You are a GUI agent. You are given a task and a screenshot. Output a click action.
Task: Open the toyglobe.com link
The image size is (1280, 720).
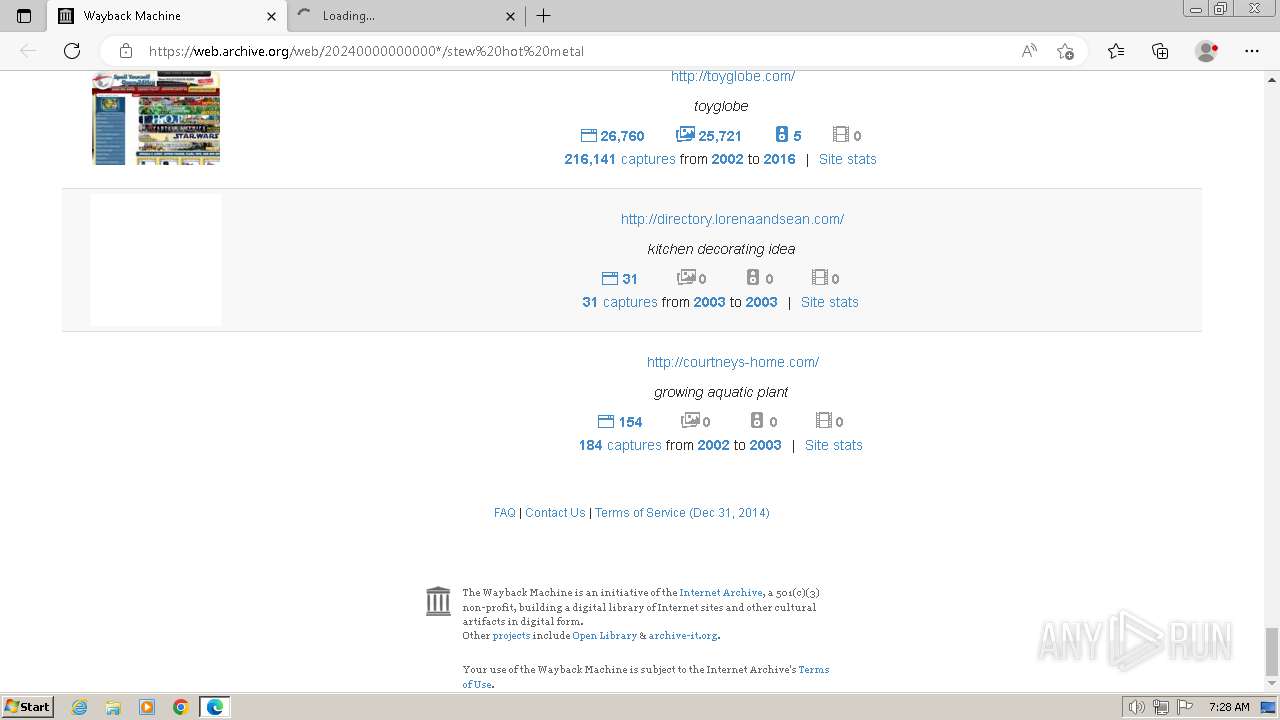733,76
